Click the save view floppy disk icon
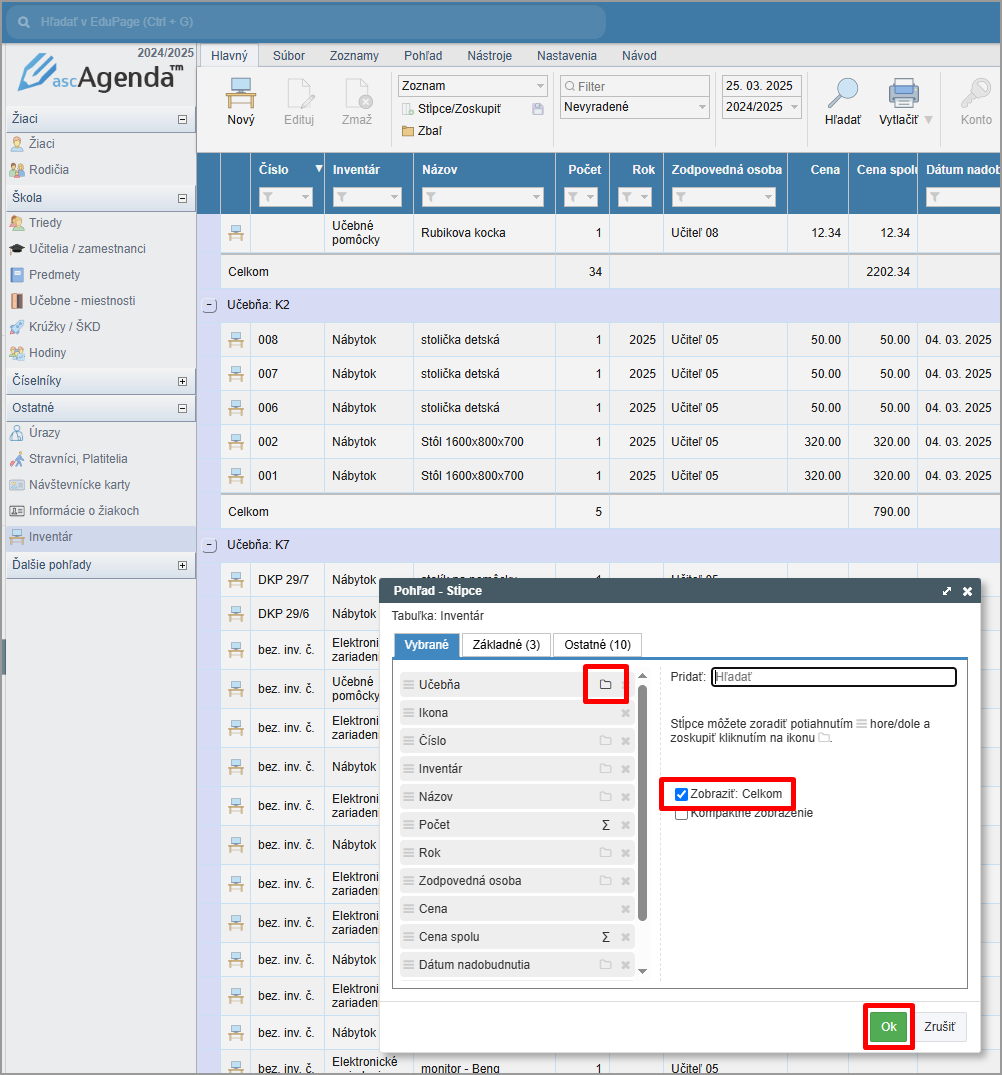The image size is (1002, 1075). [x=538, y=108]
